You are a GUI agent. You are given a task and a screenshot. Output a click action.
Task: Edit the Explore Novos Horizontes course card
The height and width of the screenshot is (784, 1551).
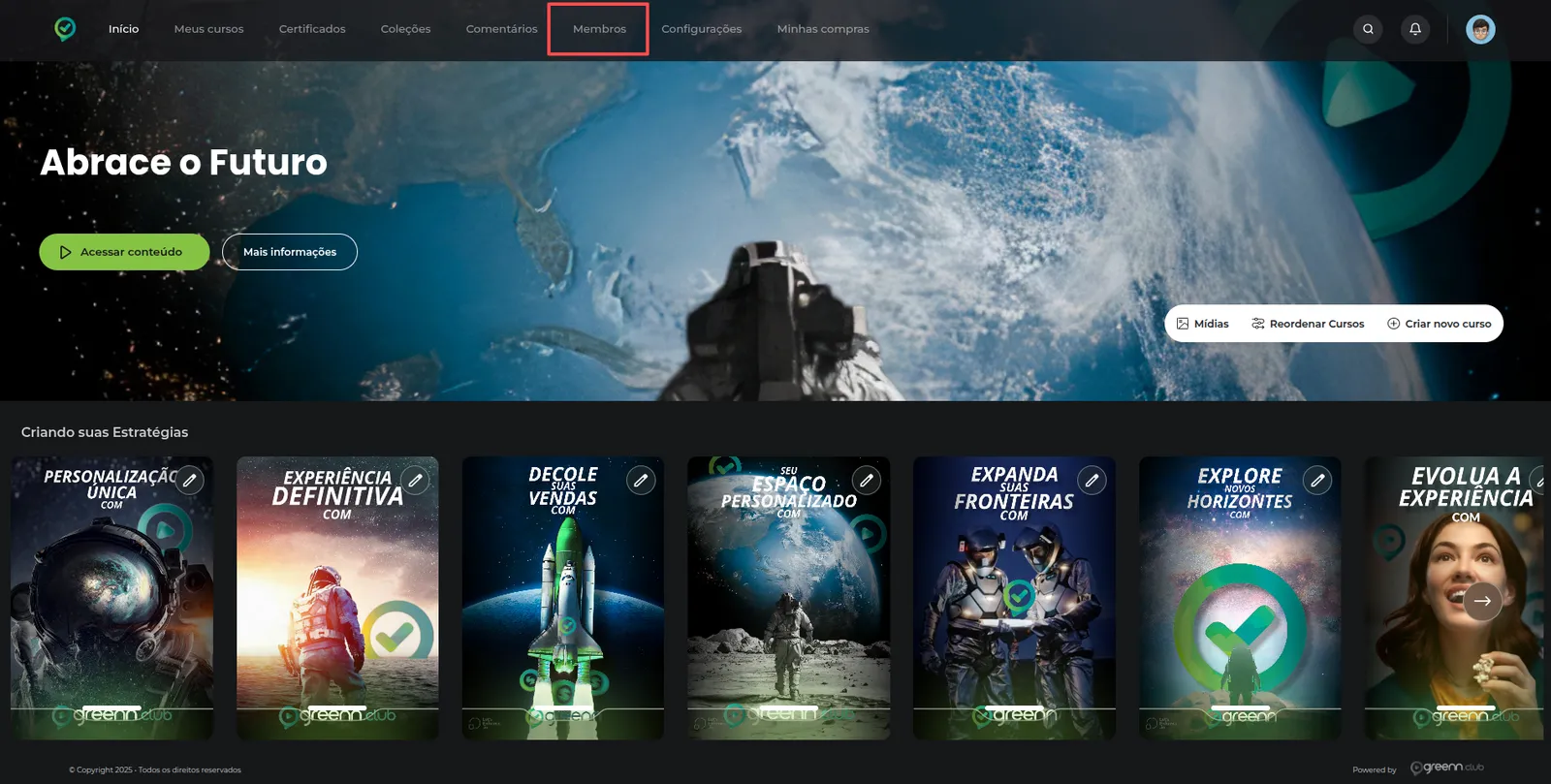1317,480
